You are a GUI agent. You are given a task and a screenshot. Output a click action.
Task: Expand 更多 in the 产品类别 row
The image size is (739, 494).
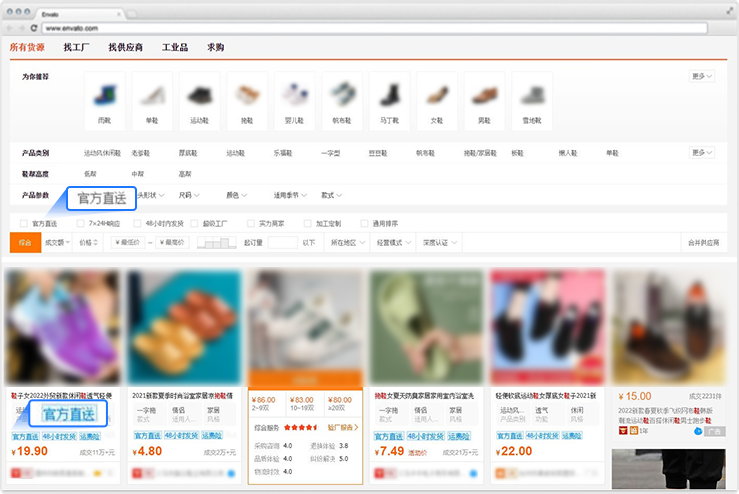[702, 153]
